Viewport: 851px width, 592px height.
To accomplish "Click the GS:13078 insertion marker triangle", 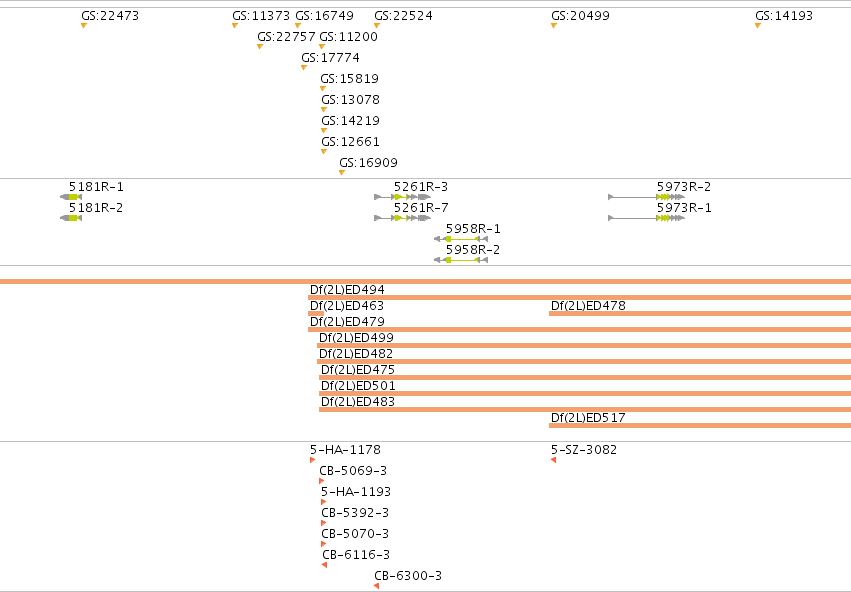I will (x=323, y=110).
